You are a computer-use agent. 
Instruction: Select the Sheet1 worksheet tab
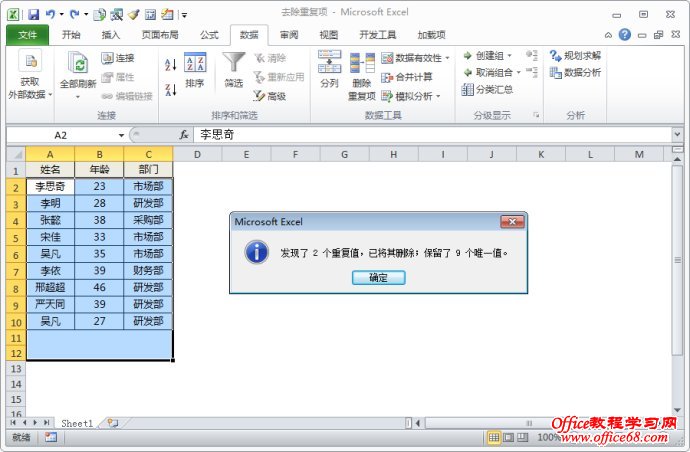click(x=77, y=424)
